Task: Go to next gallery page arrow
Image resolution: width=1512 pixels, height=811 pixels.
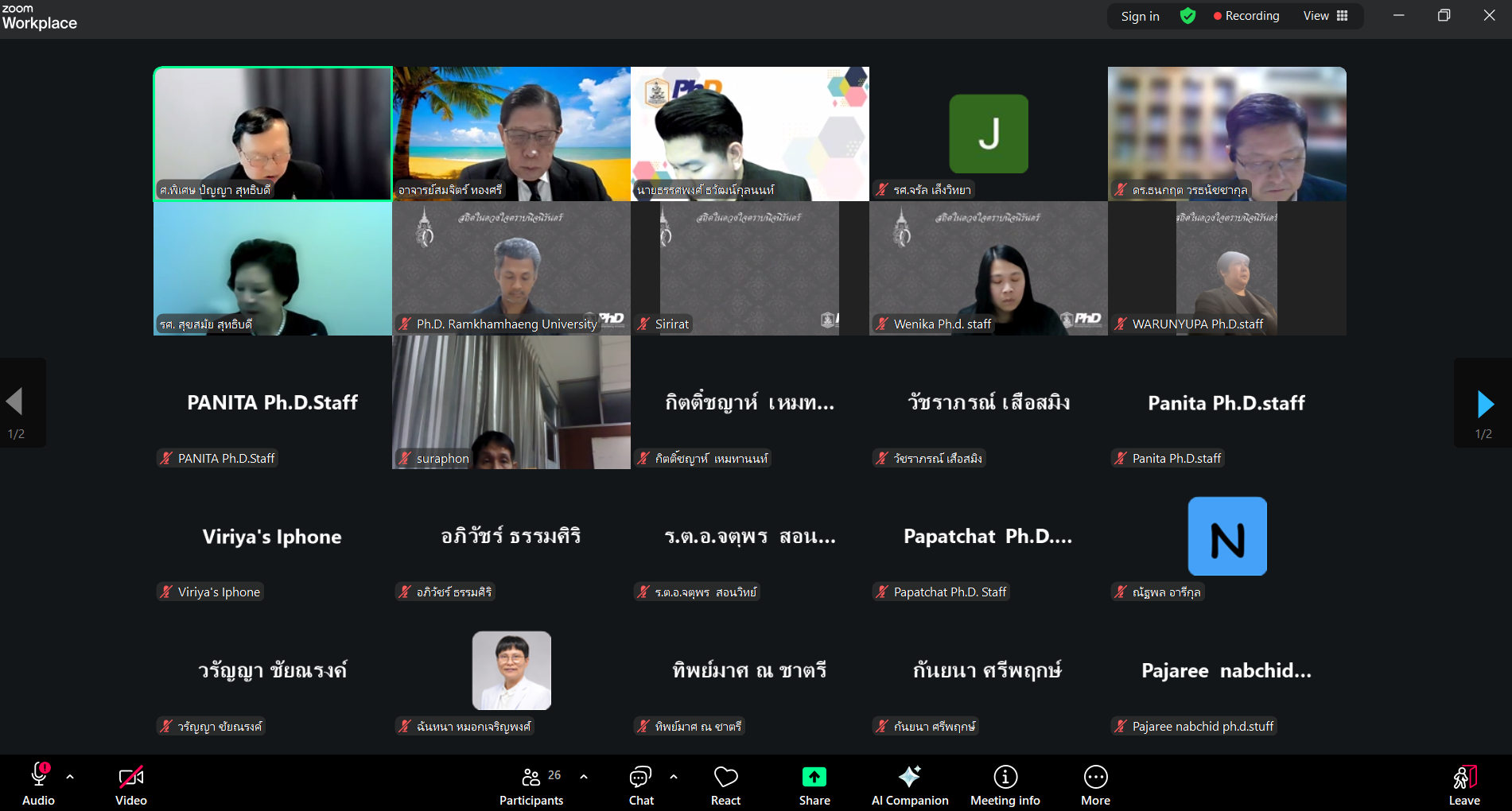Action: (x=1484, y=403)
